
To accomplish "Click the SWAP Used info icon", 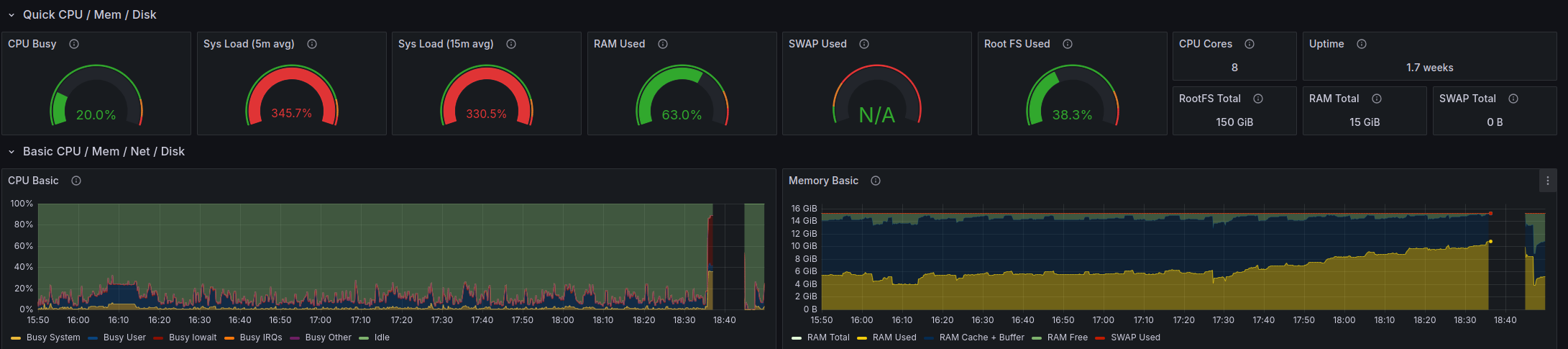I will 864,44.
